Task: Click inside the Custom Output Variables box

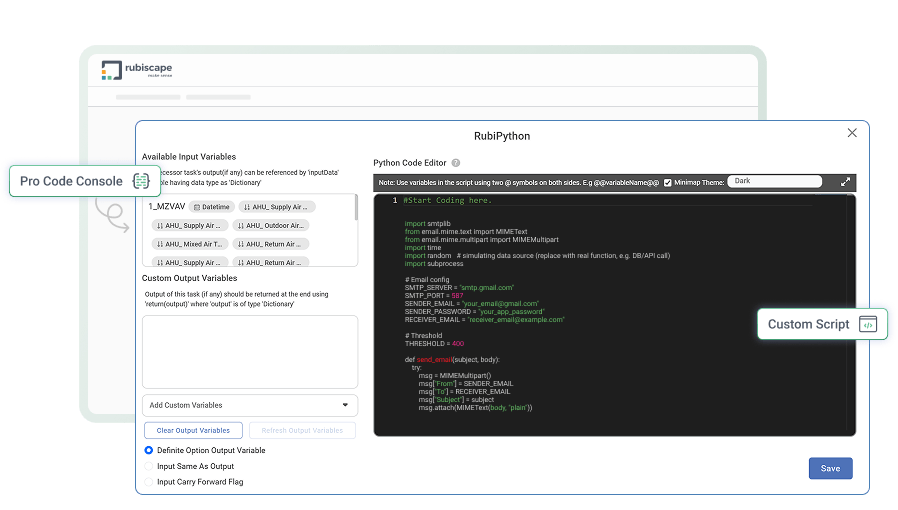Action: click(x=250, y=352)
